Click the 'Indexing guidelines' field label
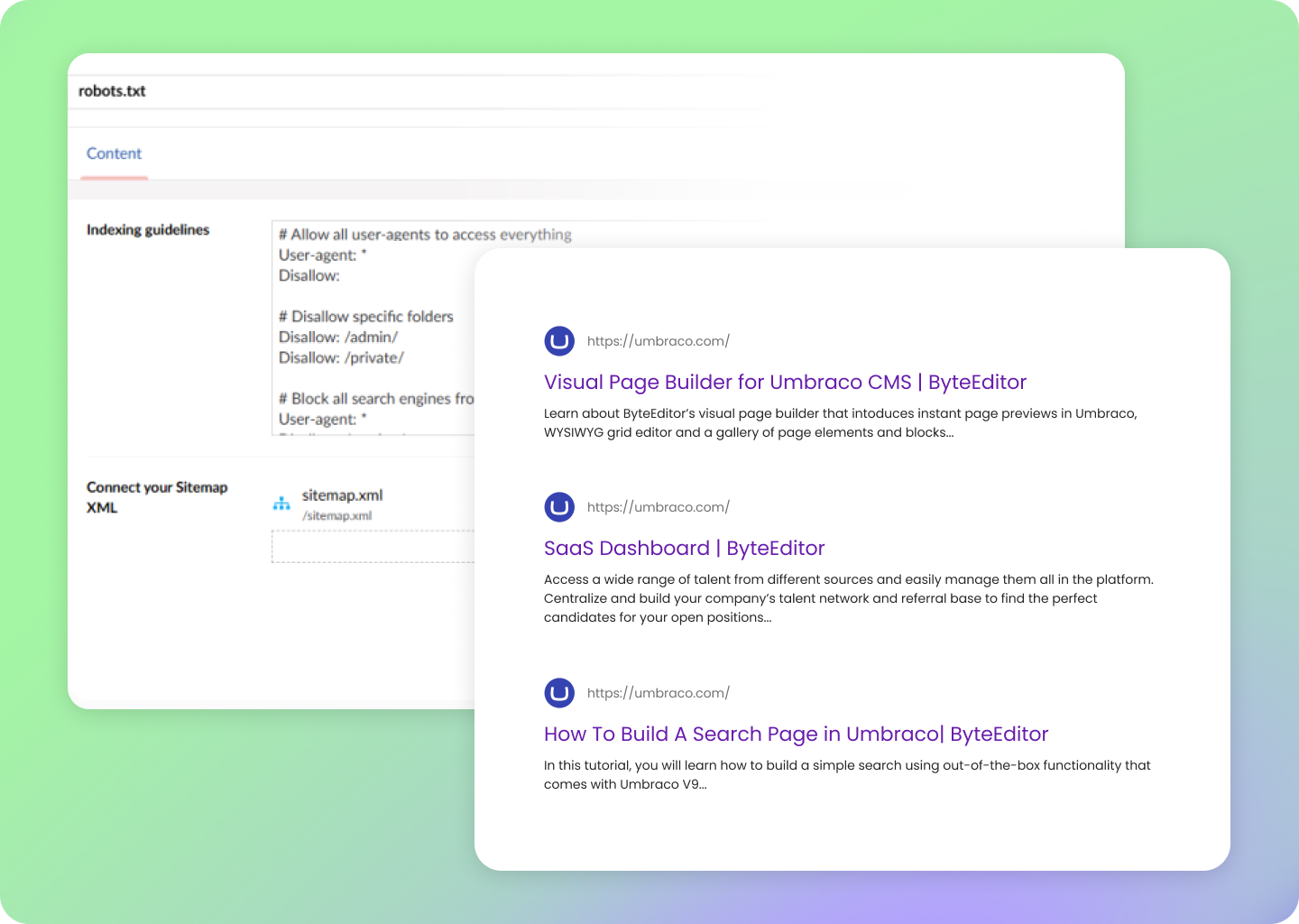Viewport: 1299px width, 924px height. [x=148, y=230]
